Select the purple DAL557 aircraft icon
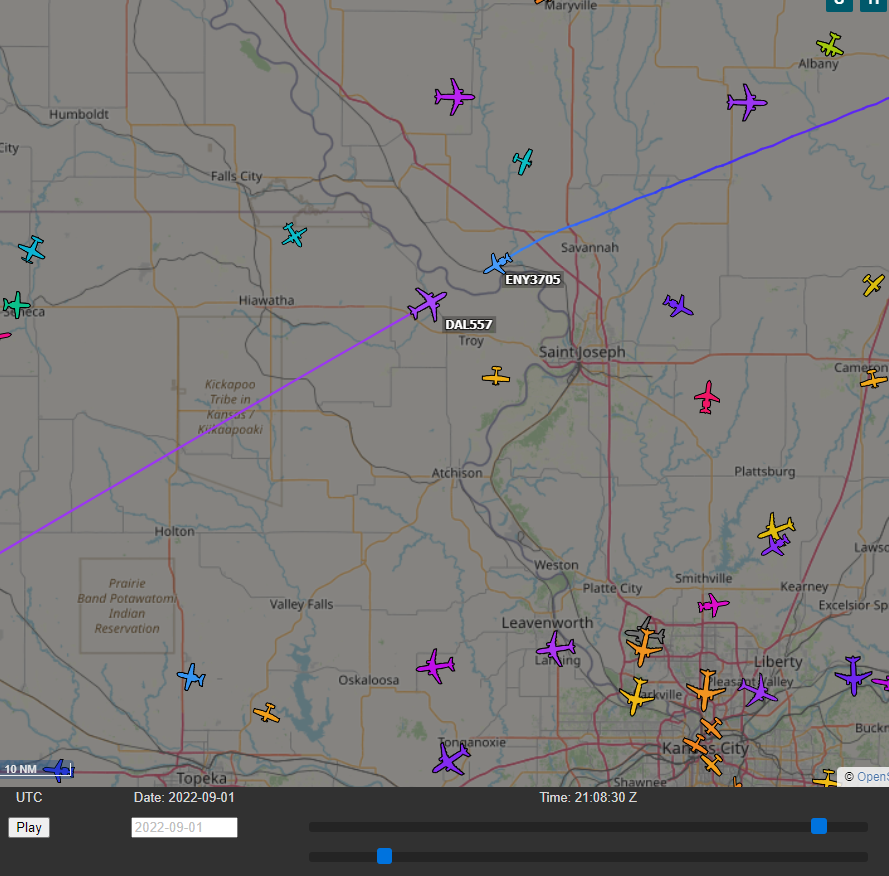The image size is (889, 876). pos(428,303)
